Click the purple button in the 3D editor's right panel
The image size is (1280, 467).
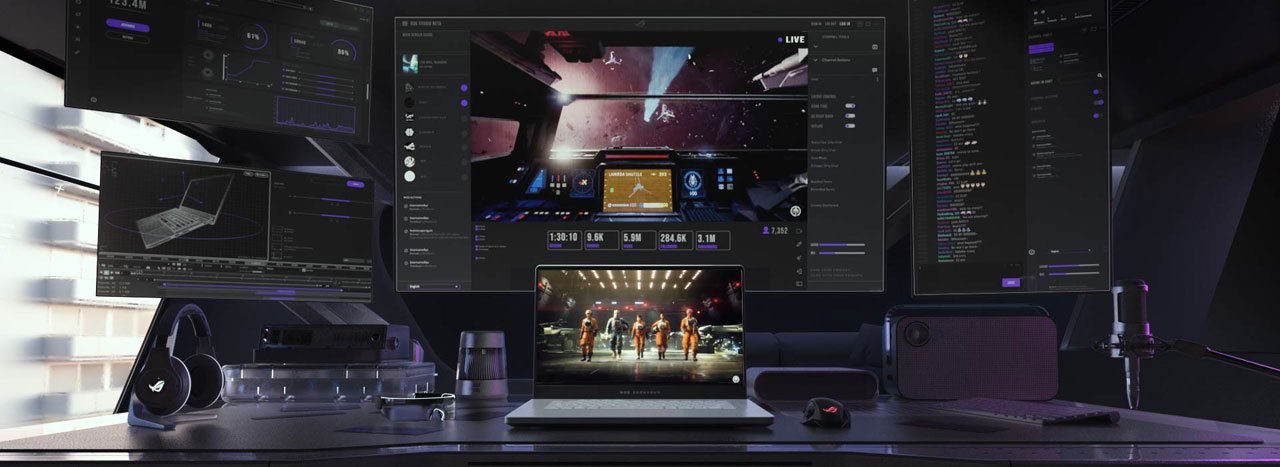point(356,184)
